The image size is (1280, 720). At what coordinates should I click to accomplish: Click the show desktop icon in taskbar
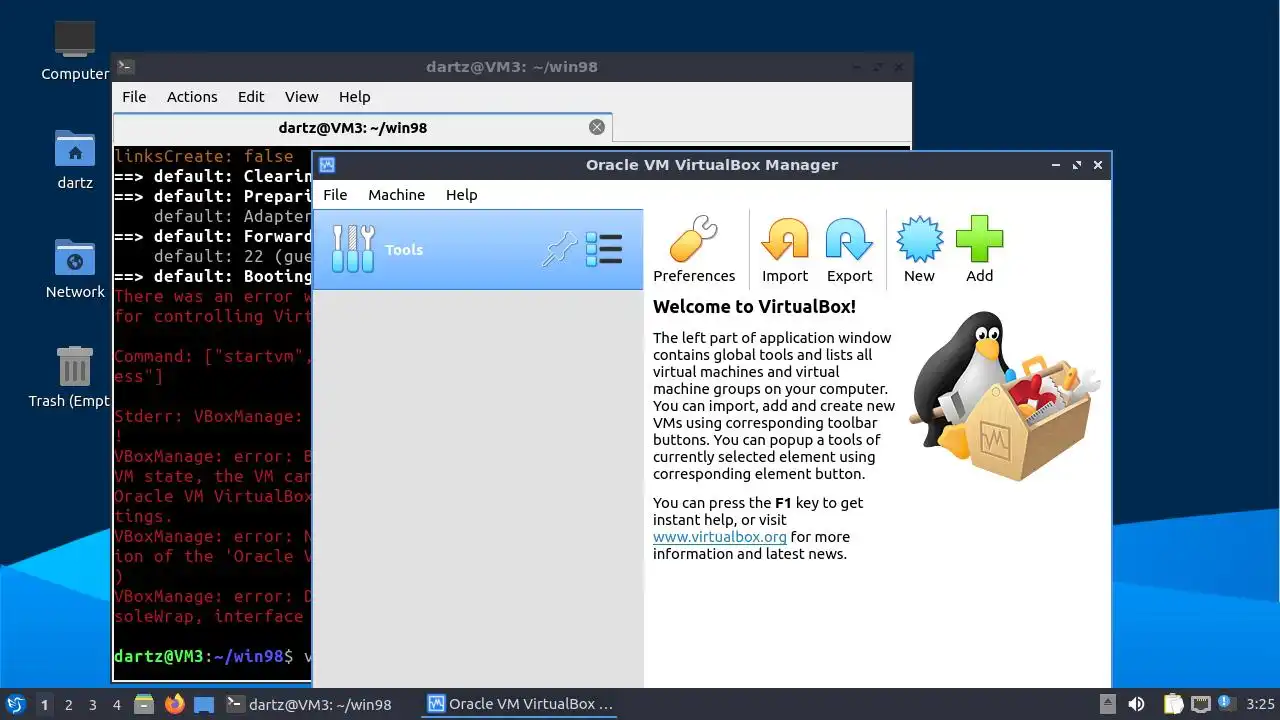(204, 705)
